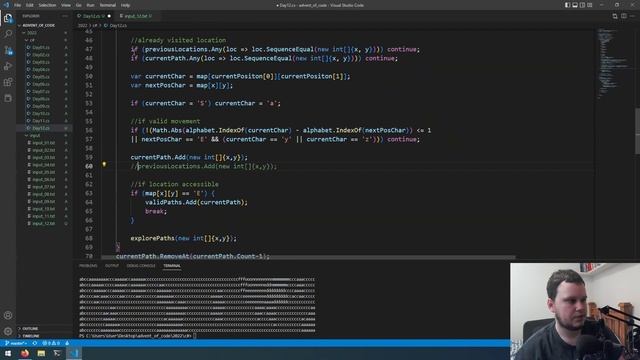Switch to the Output panel tab

112,266
